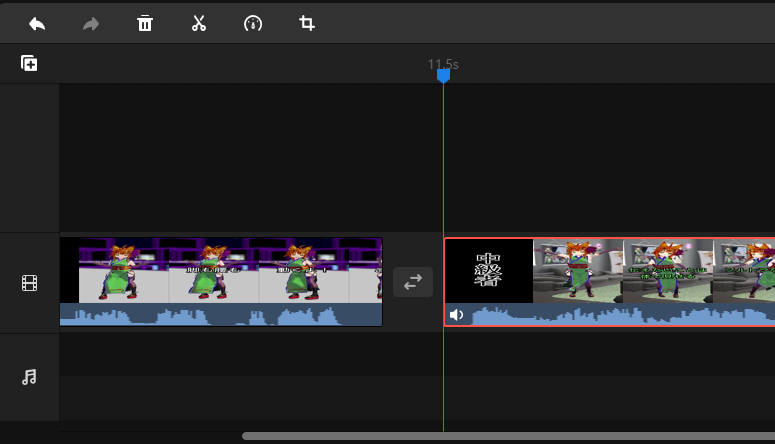Viewport: 775px width, 444px height.
Task: Click the add-track icon below Undo
Action: tap(29, 63)
